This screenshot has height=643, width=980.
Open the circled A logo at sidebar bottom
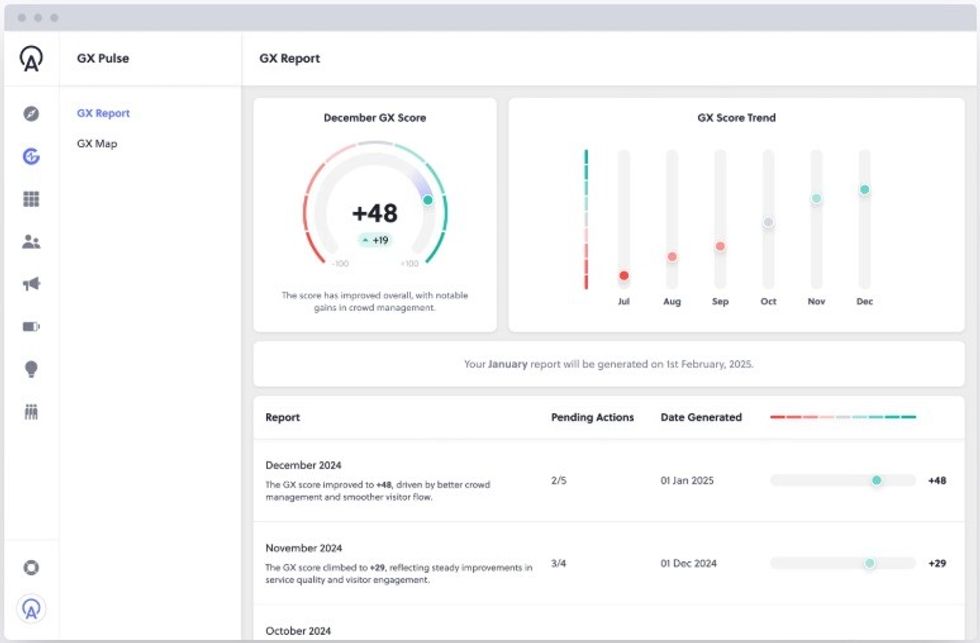click(x=31, y=609)
